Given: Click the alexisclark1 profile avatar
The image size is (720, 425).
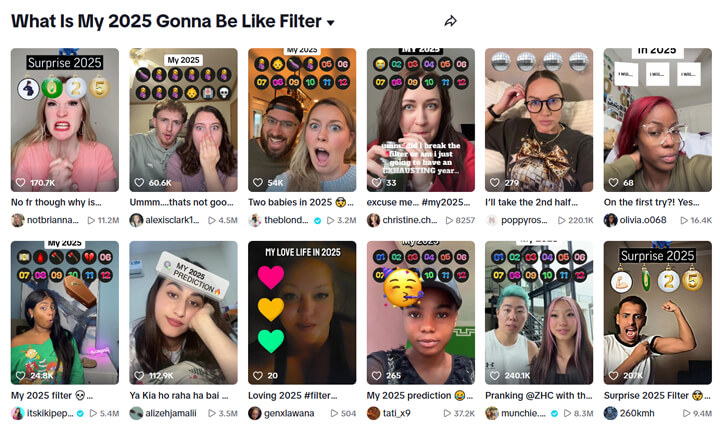Looking at the screenshot, I should [x=136, y=220].
